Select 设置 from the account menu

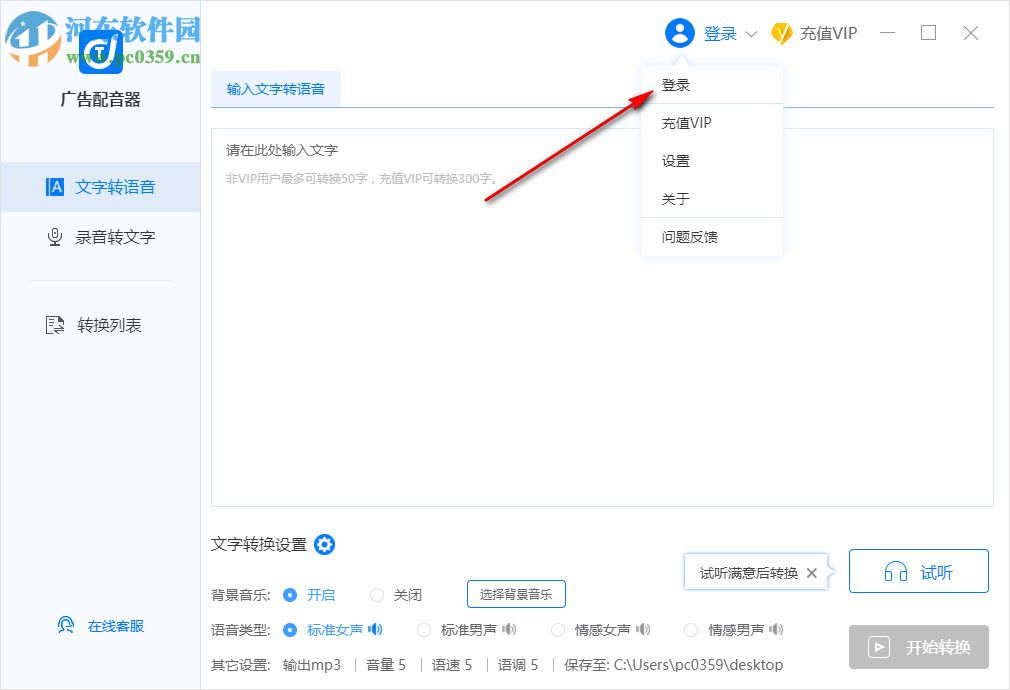(x=676, y=160)
